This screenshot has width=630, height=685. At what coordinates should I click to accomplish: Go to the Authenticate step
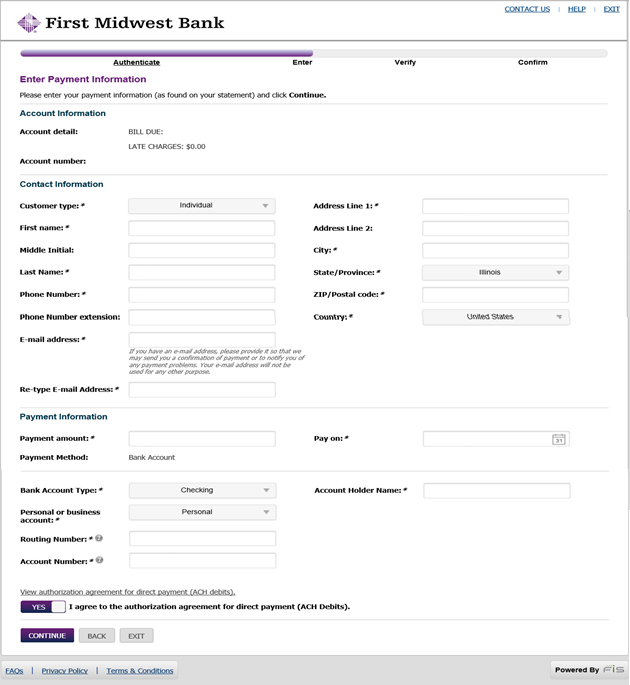[x=136, y=62]
